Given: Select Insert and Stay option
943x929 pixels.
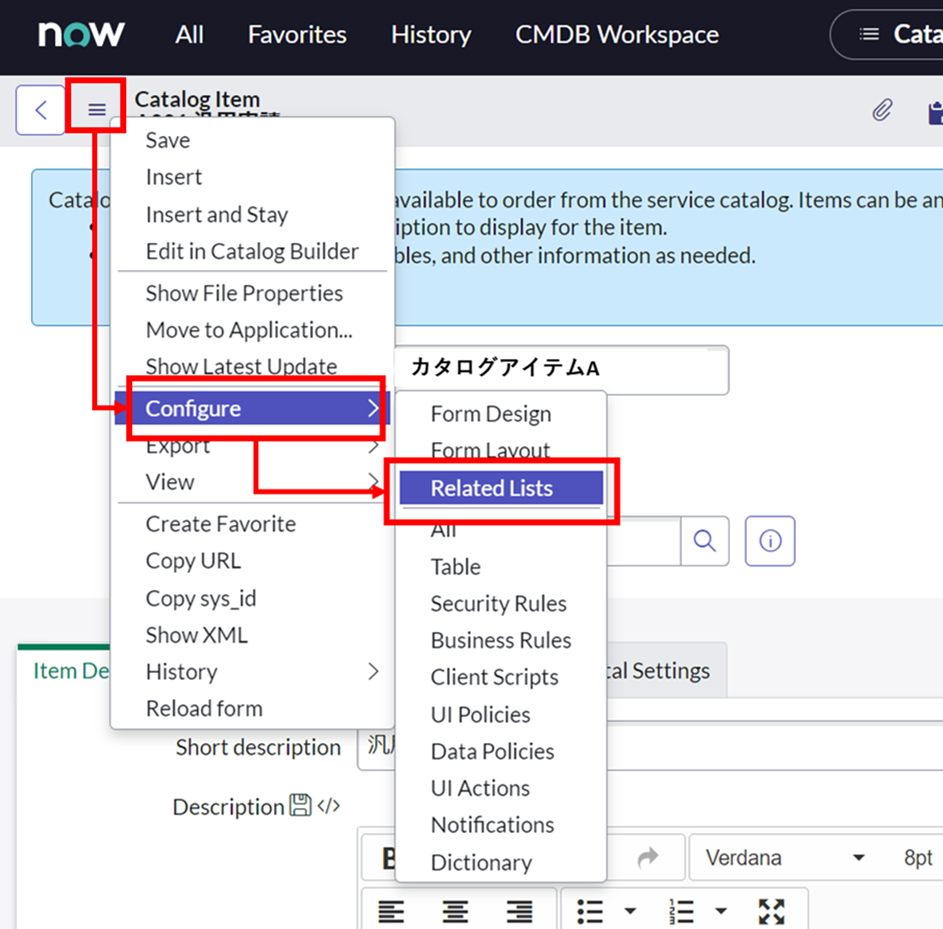Looking at the screenshot, I should [x=253, y=214].
